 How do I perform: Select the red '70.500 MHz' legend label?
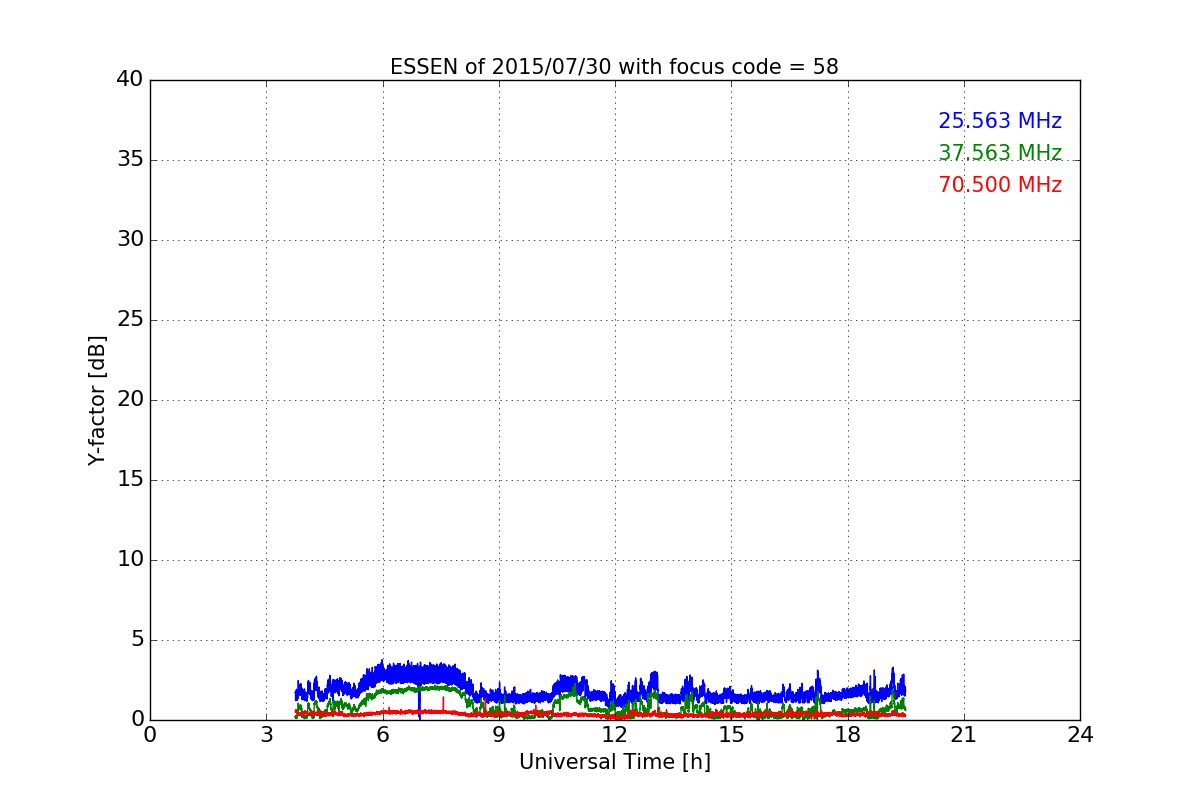1000,185
